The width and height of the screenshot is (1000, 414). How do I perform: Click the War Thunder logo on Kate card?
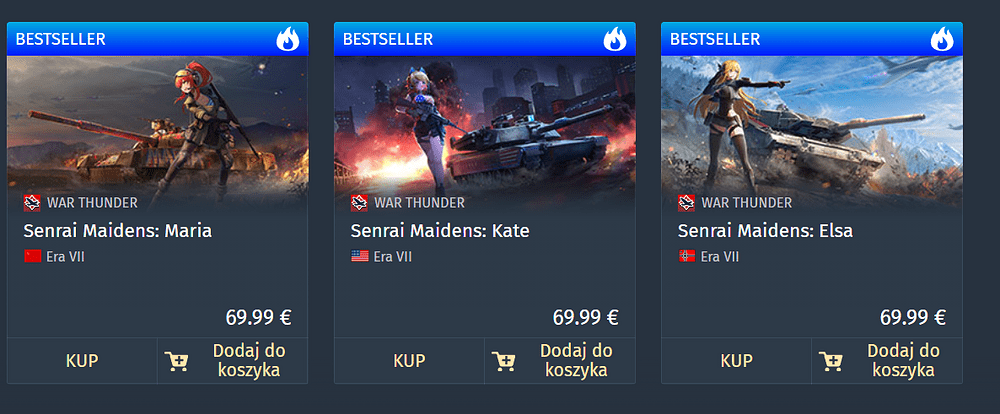pos(359,203)
